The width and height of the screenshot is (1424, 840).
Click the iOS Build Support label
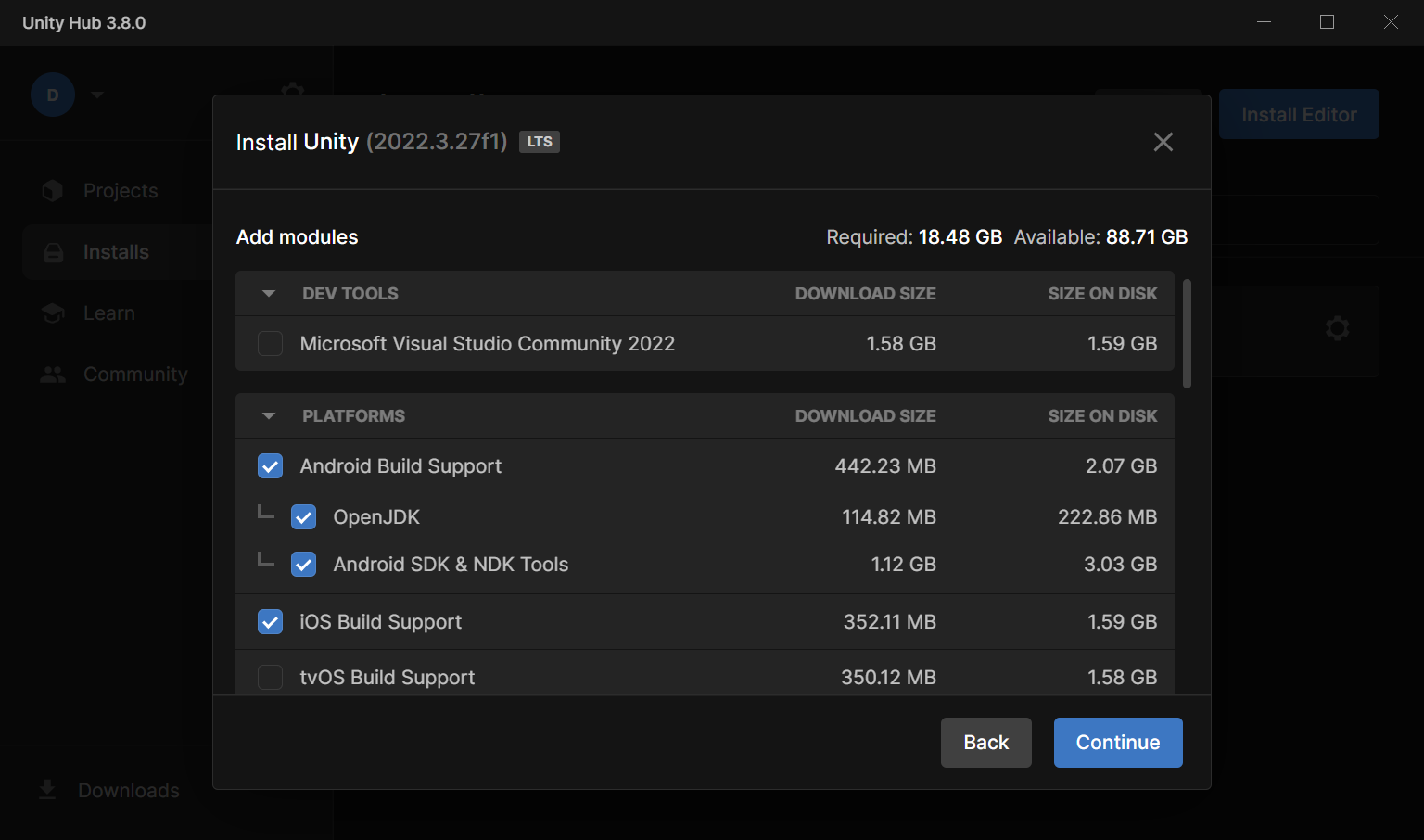tap(380, 622)
